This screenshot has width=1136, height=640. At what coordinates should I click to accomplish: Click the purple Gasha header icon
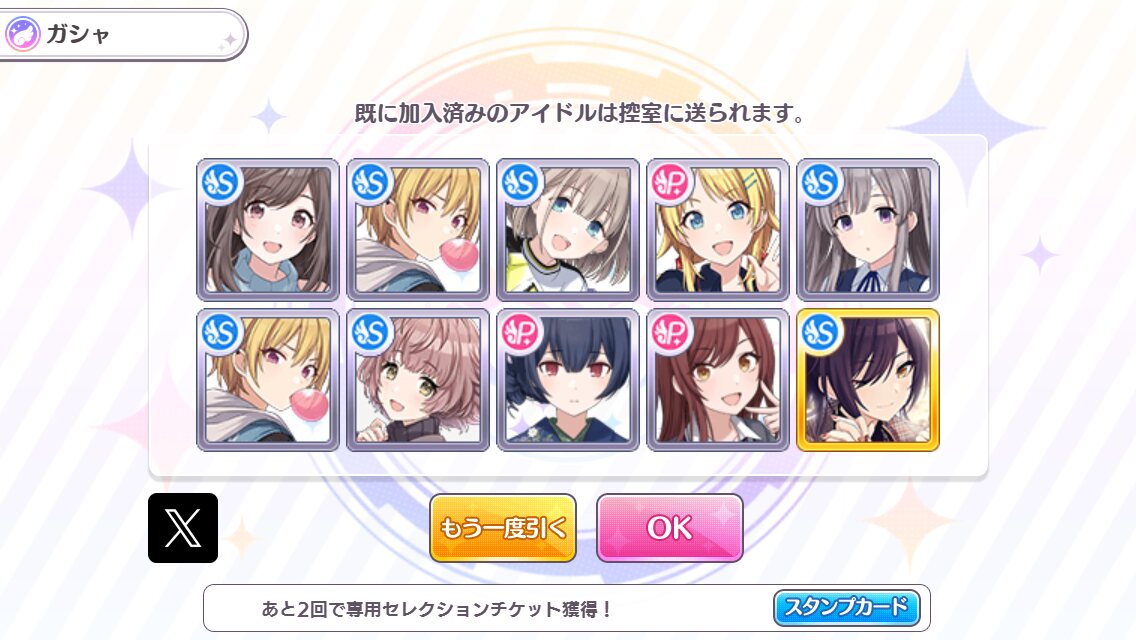[22, 34]
